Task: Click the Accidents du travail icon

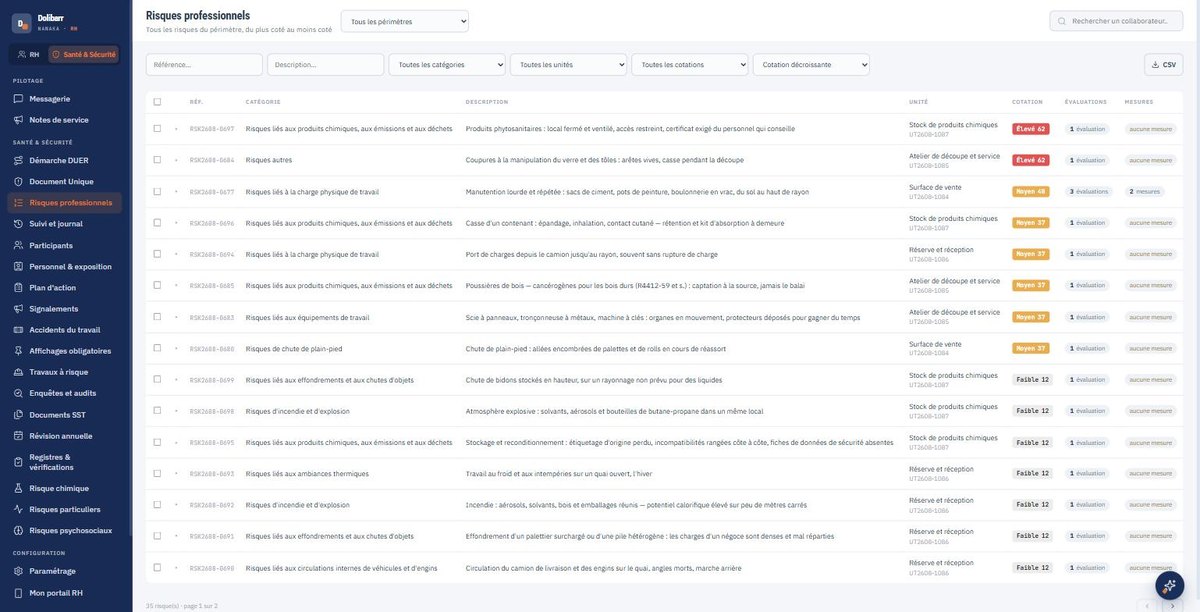Action: click(18, 330)
